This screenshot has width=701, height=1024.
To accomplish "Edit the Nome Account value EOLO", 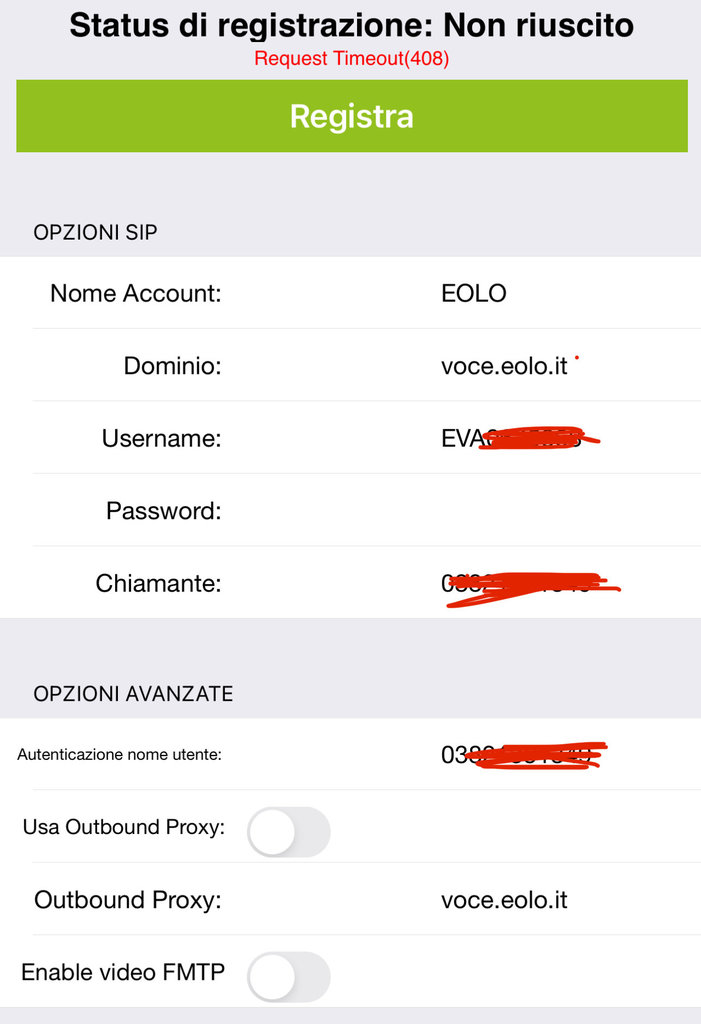I will click(x=474, y=293).
